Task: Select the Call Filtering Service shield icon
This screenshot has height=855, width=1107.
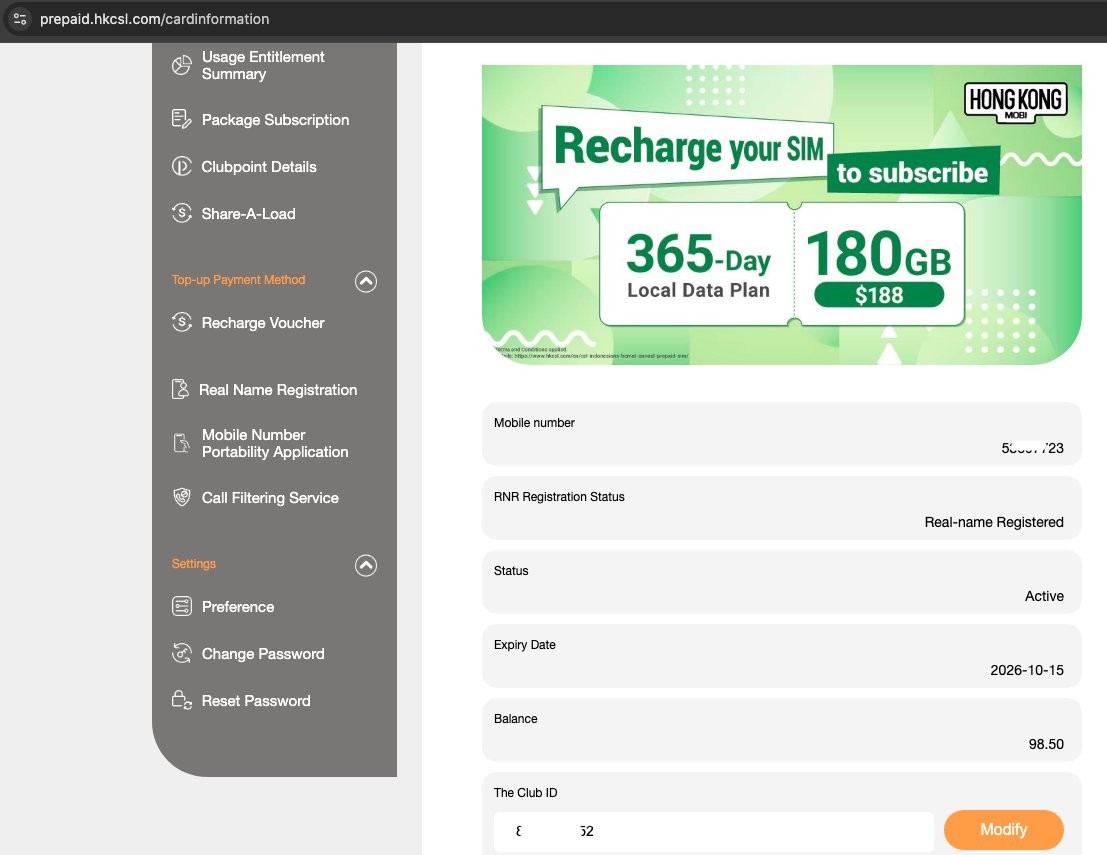Action: (181, 497)
